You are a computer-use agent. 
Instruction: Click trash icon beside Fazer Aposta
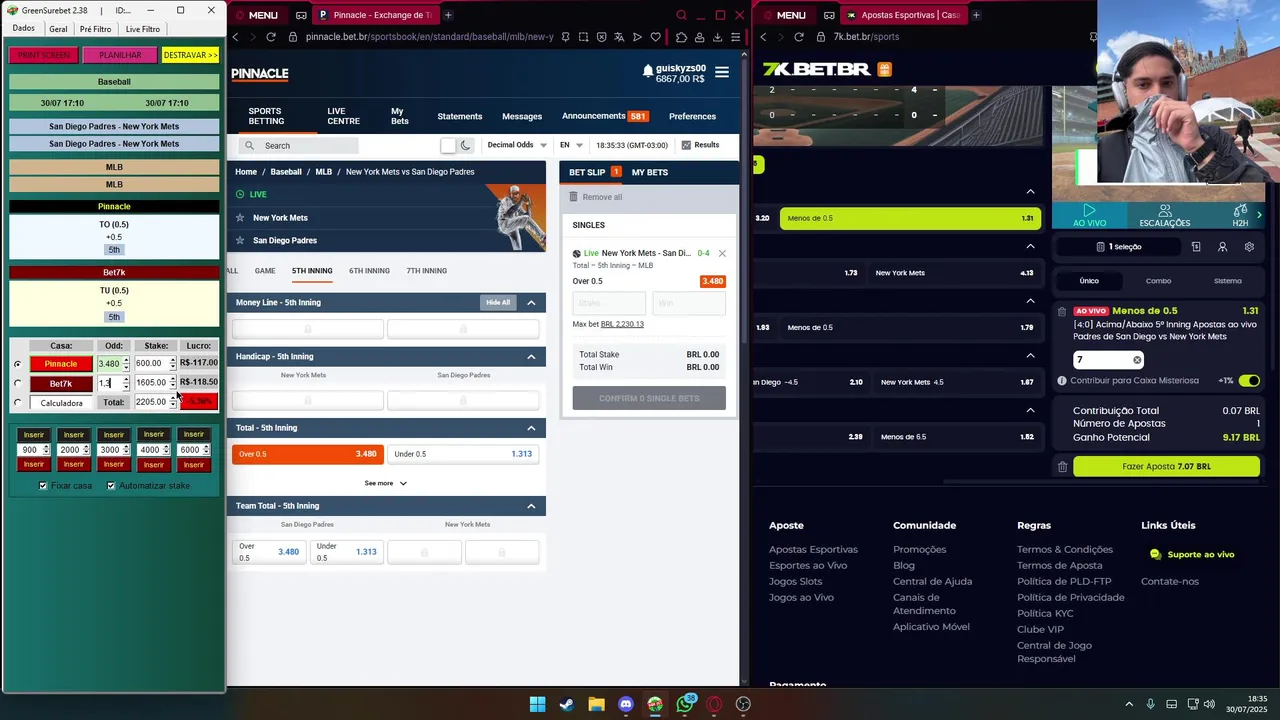pos(1062,466)
